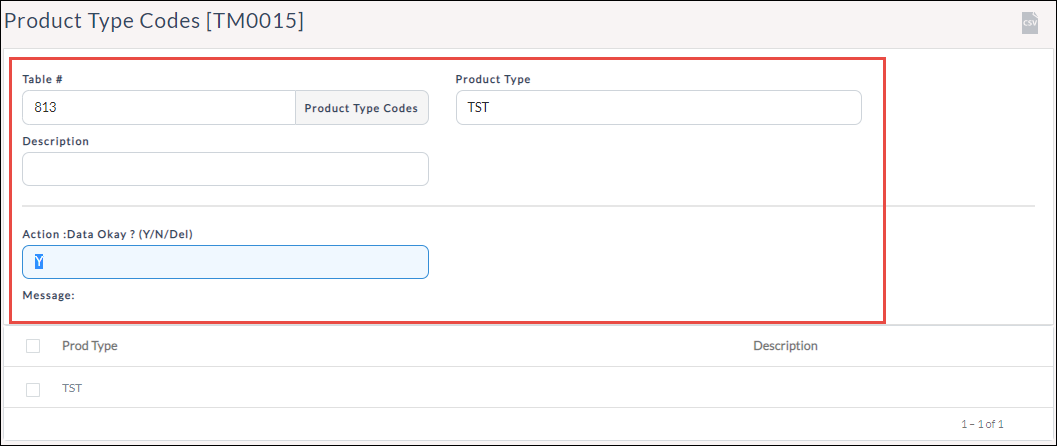Export the table using the CSV icon
This screenshot has height=446, width=1057.
[1029, 23]
